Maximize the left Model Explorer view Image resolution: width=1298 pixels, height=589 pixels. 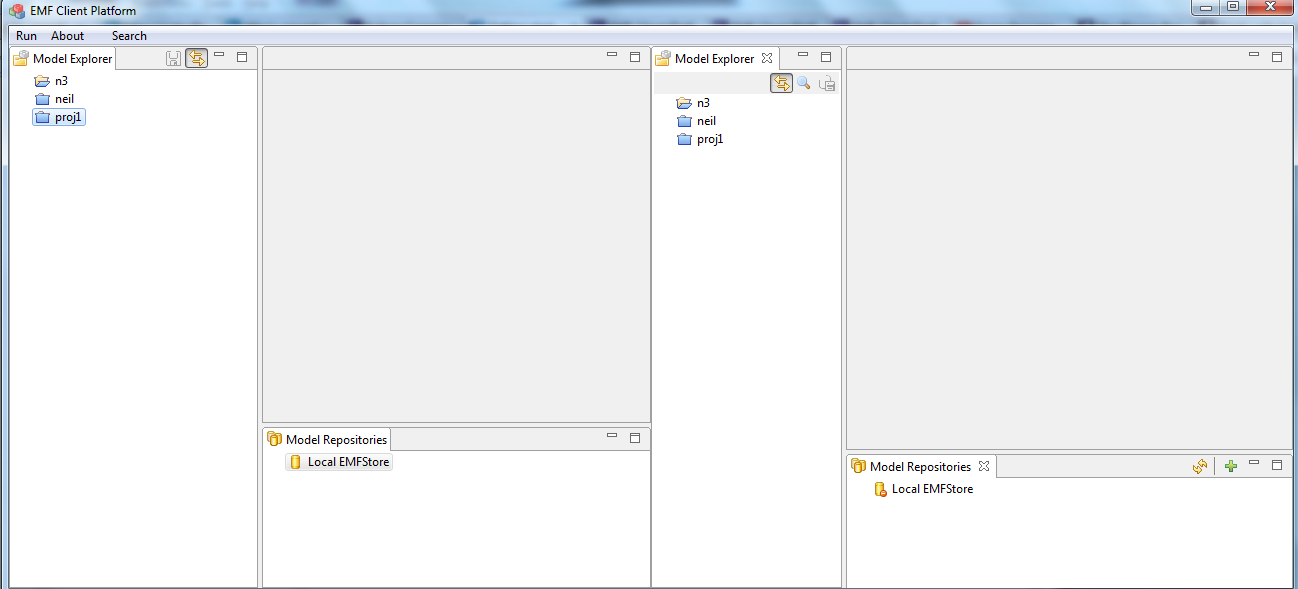242,57
